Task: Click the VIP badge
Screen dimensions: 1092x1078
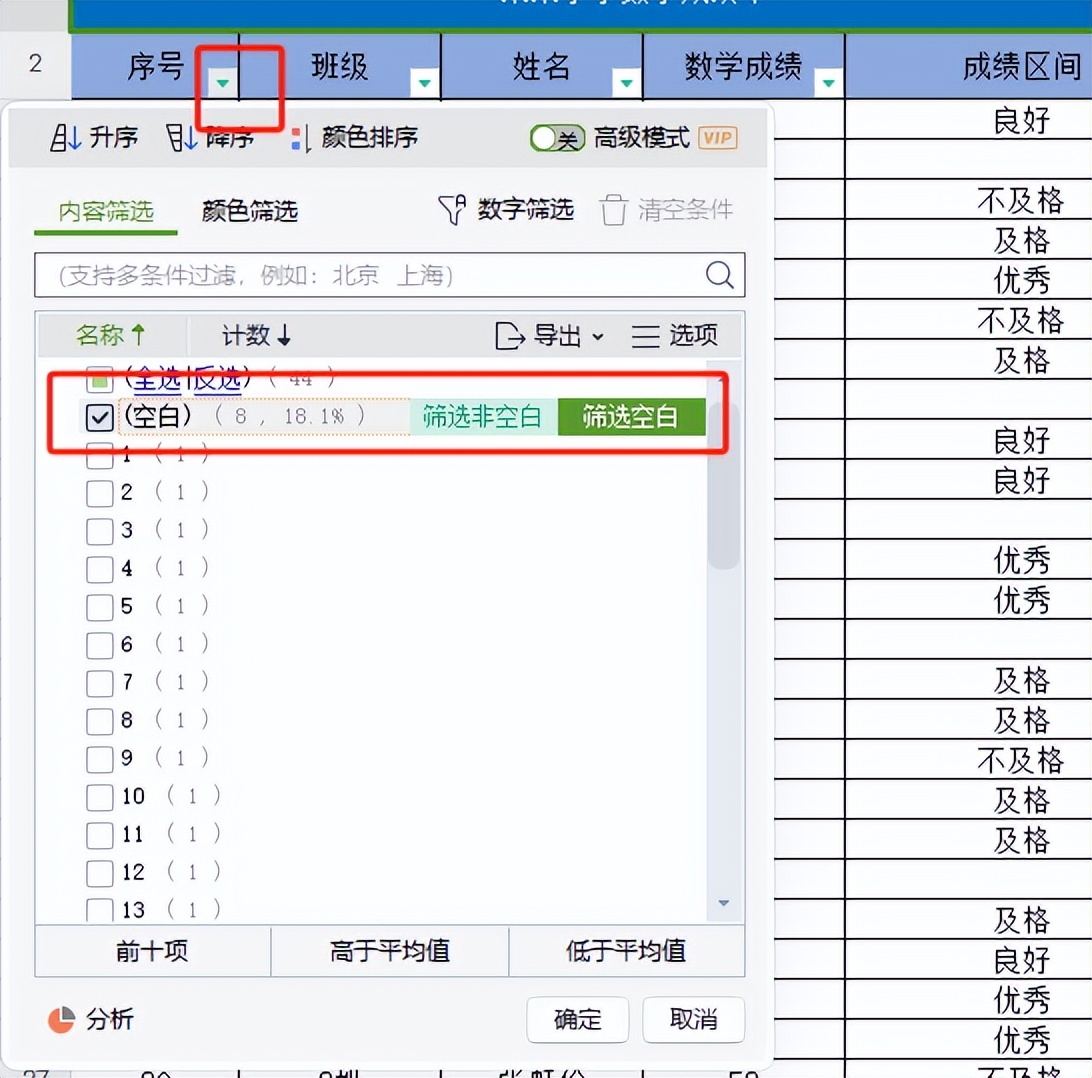Action: coord(717,137)
